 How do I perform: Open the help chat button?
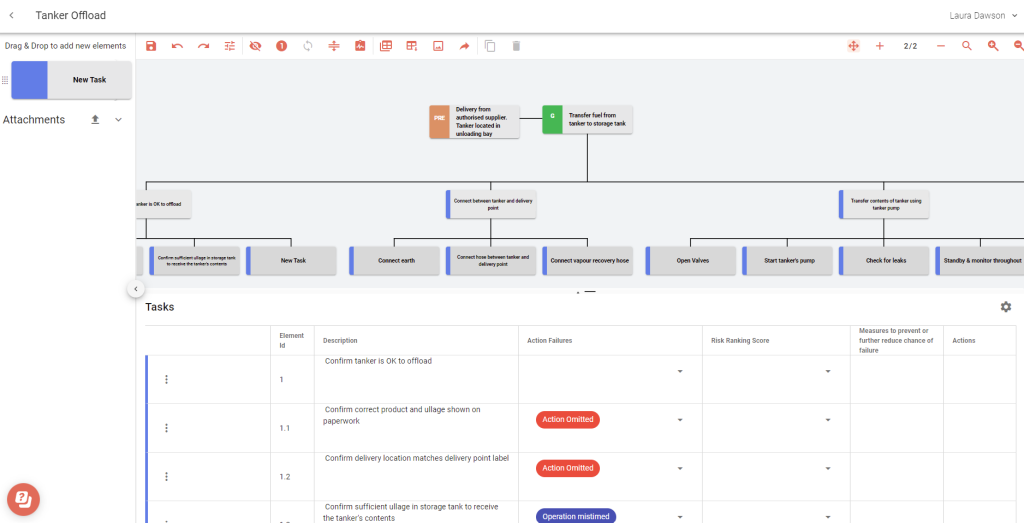click(x=23, y=498)
